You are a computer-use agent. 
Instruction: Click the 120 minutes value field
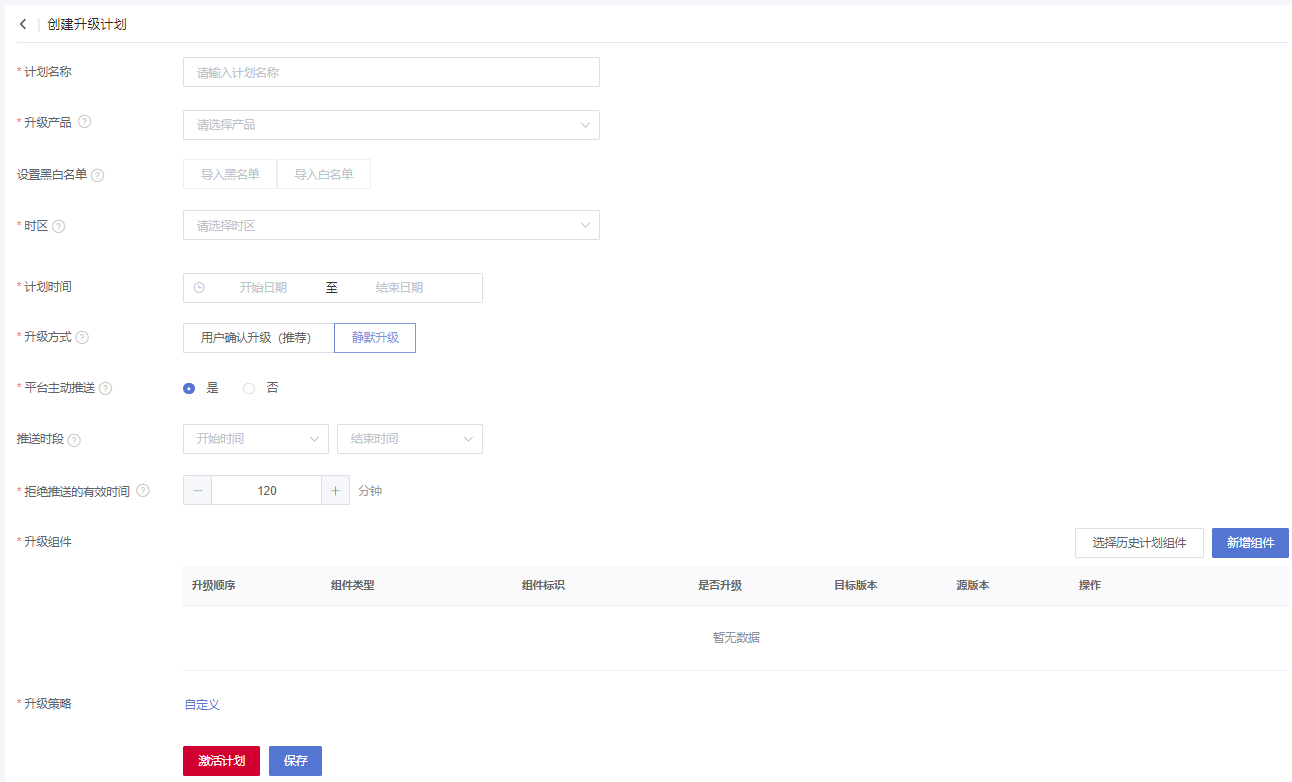[267, 490]
